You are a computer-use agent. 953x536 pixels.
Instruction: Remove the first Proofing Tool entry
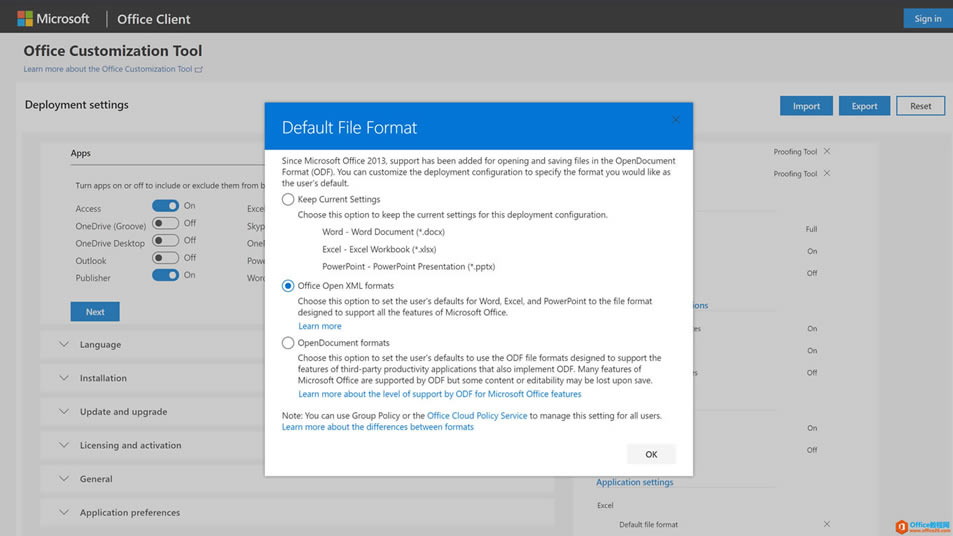pyautogui.click(x=827, y=152)
